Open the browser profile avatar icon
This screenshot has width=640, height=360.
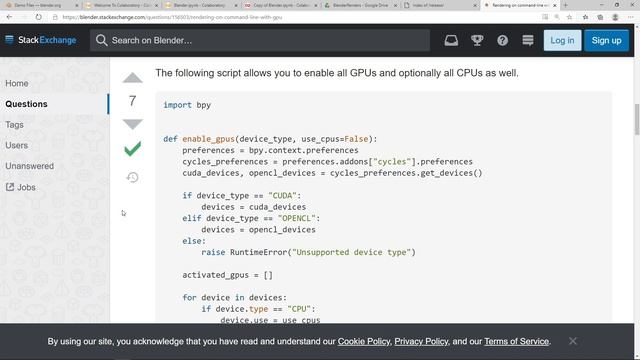point(615,17)
